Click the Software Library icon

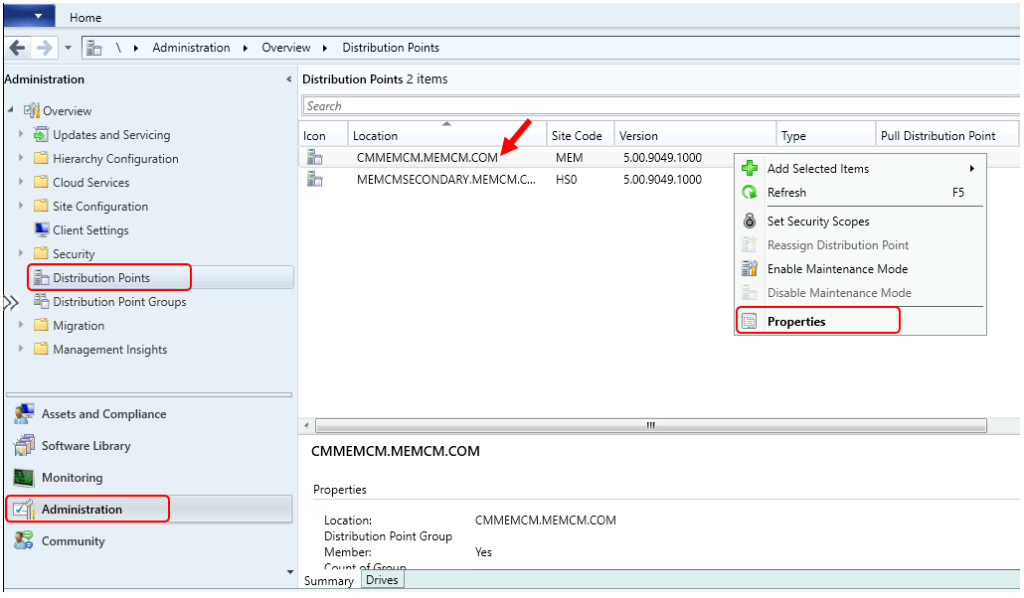pos(24,446)
